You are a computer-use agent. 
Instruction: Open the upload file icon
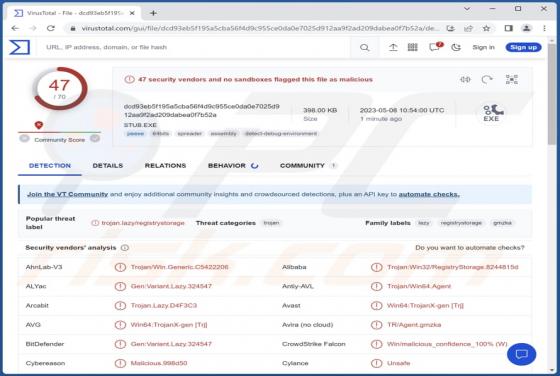(x=393, y=47)
